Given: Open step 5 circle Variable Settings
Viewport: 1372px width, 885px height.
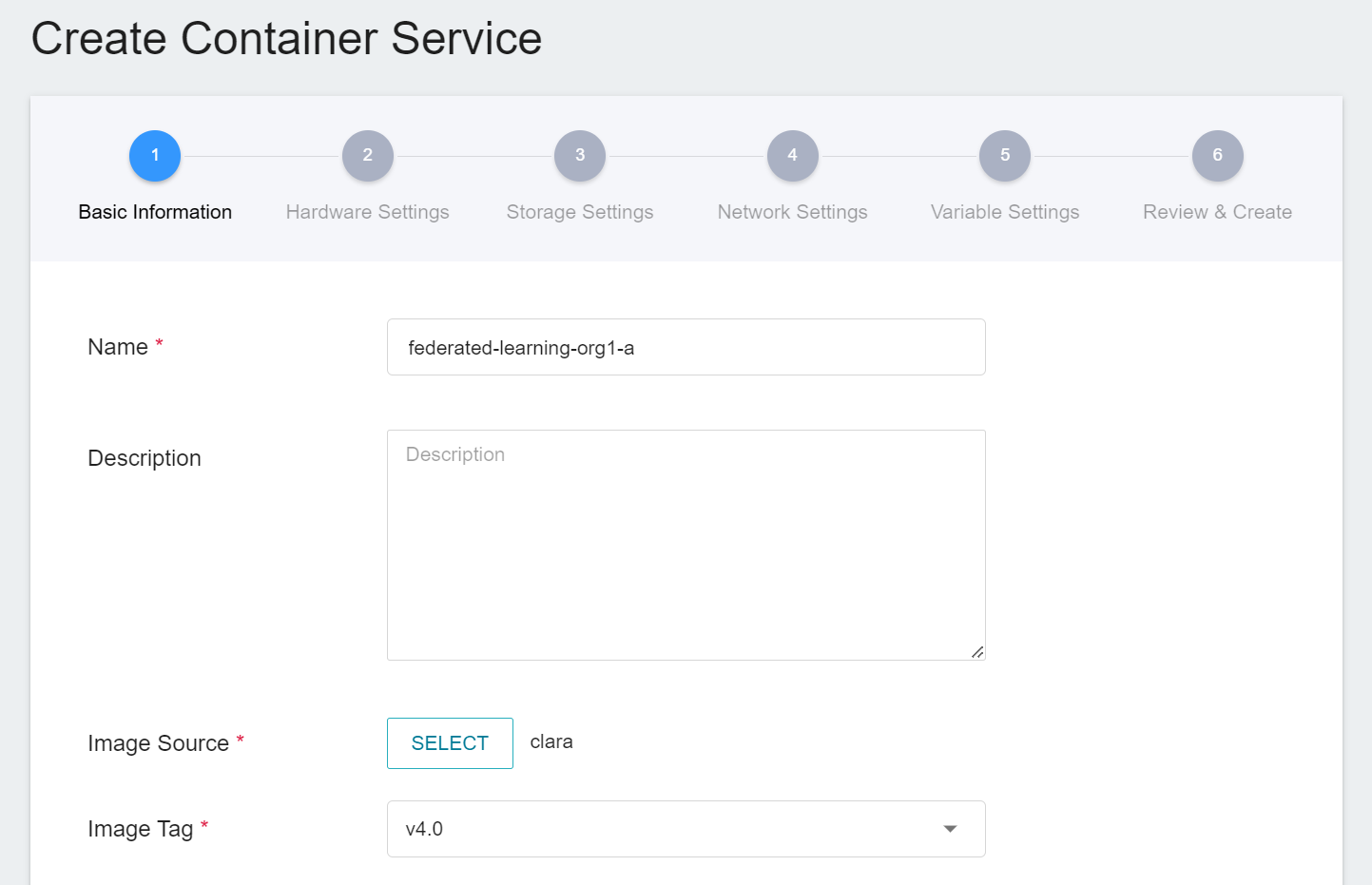Looking at the screenshot, I should coord(1005,155).
